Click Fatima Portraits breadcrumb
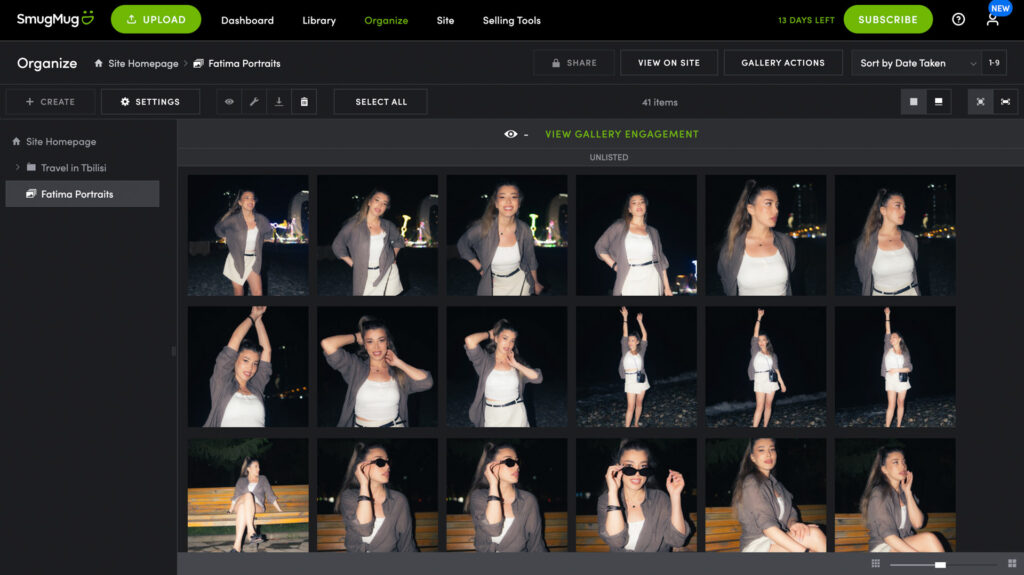The width and height of the screenshot is (1024, 575). [244, 63]
